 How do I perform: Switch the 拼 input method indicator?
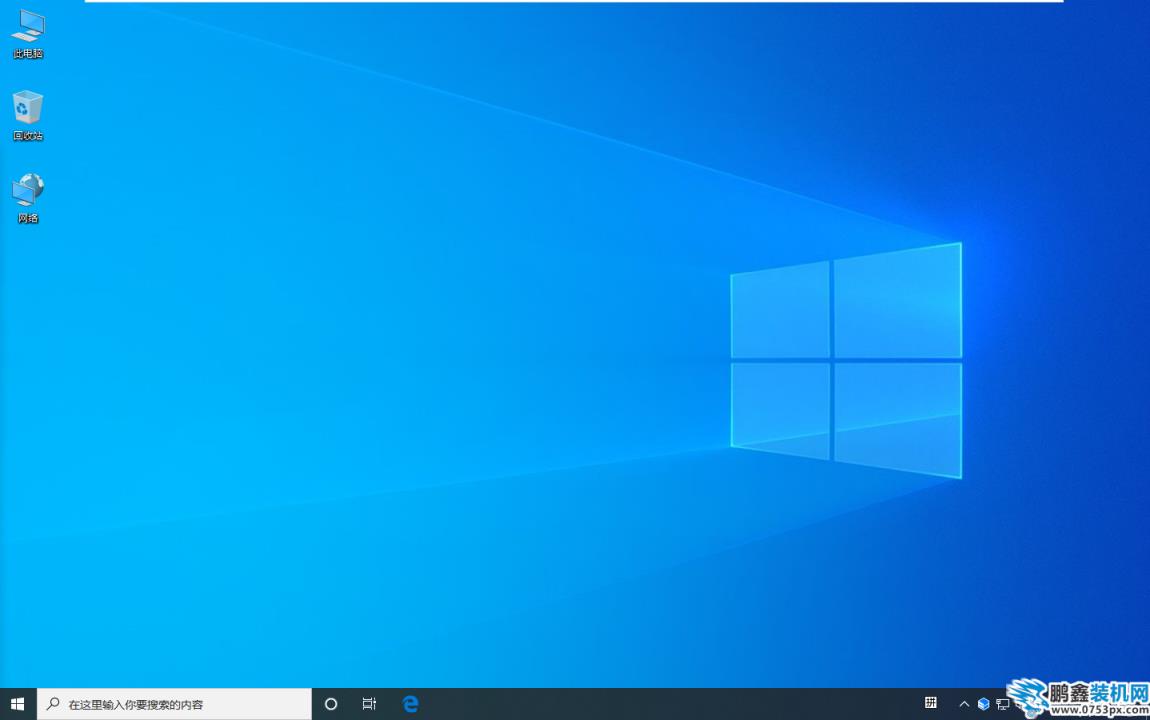click(931, 703)
